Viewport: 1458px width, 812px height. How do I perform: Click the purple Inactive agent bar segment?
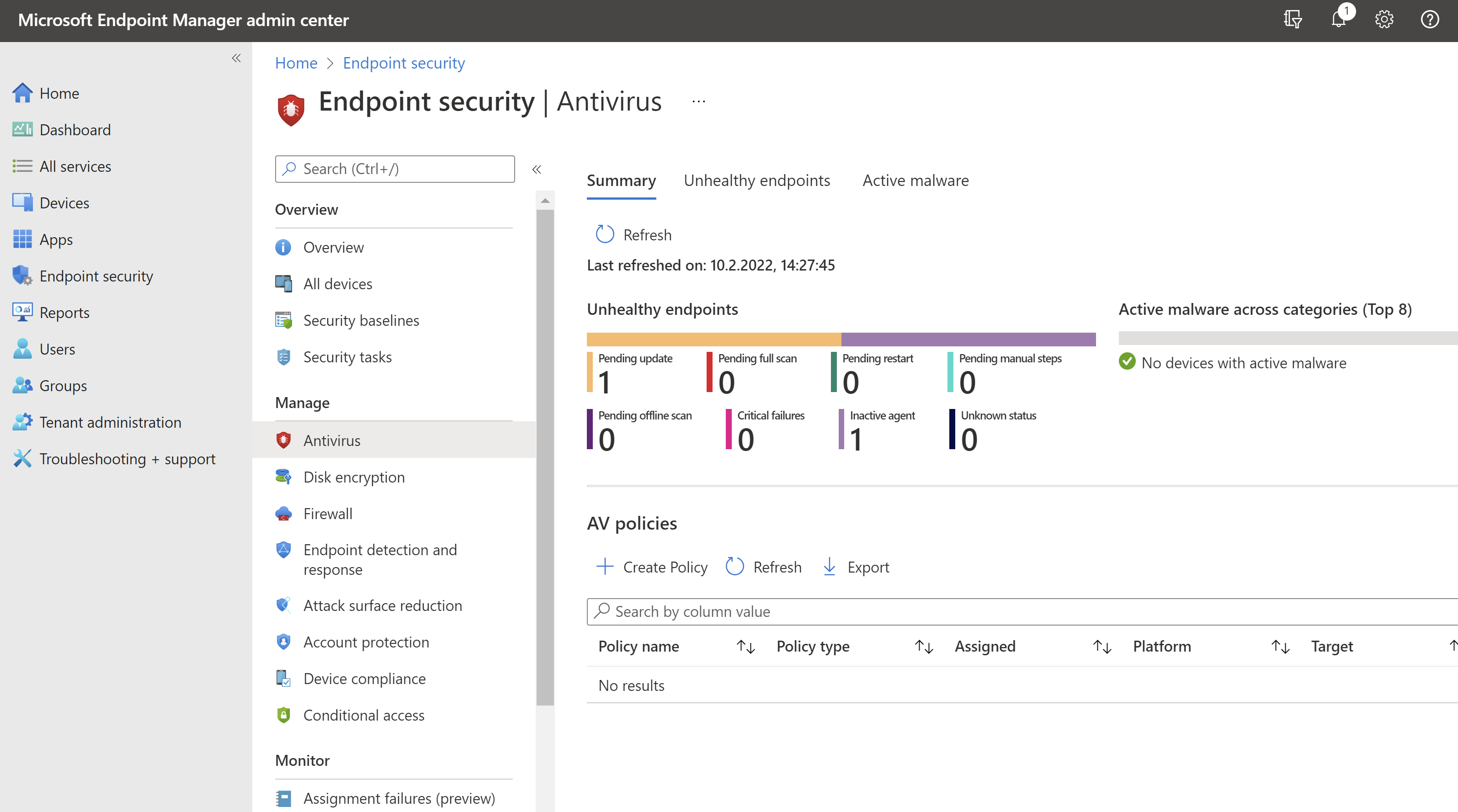point(968,340)
